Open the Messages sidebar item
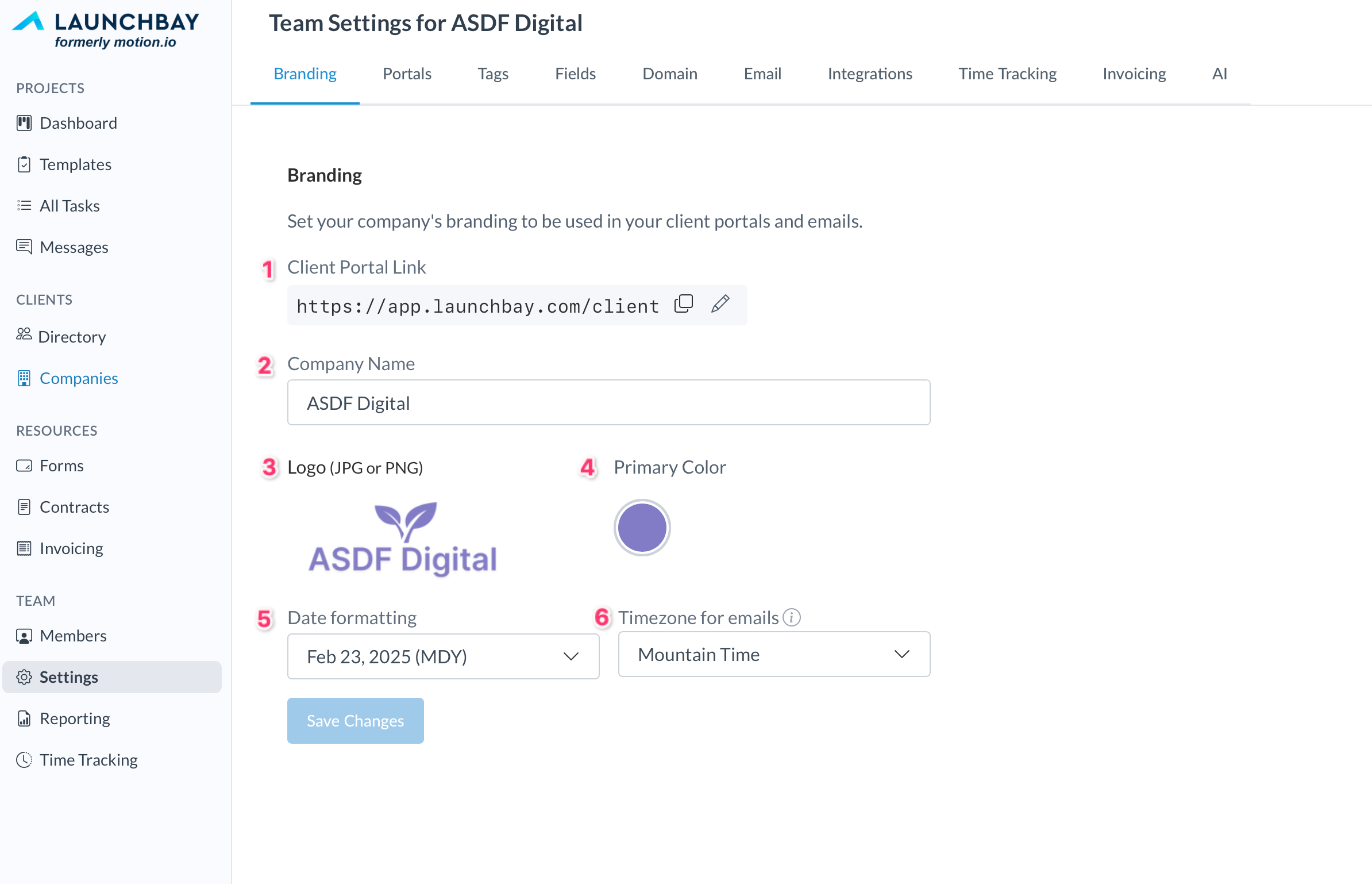Viewport: 1372px width, 884px height. point(74,247)
